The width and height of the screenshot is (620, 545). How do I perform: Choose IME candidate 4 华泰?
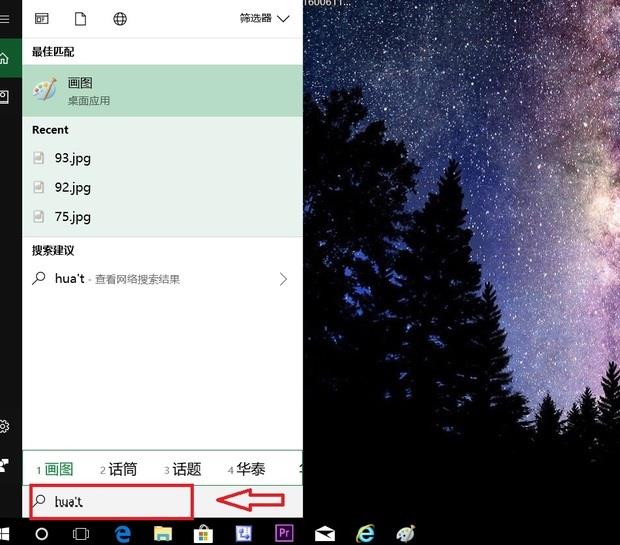point(246,469)
